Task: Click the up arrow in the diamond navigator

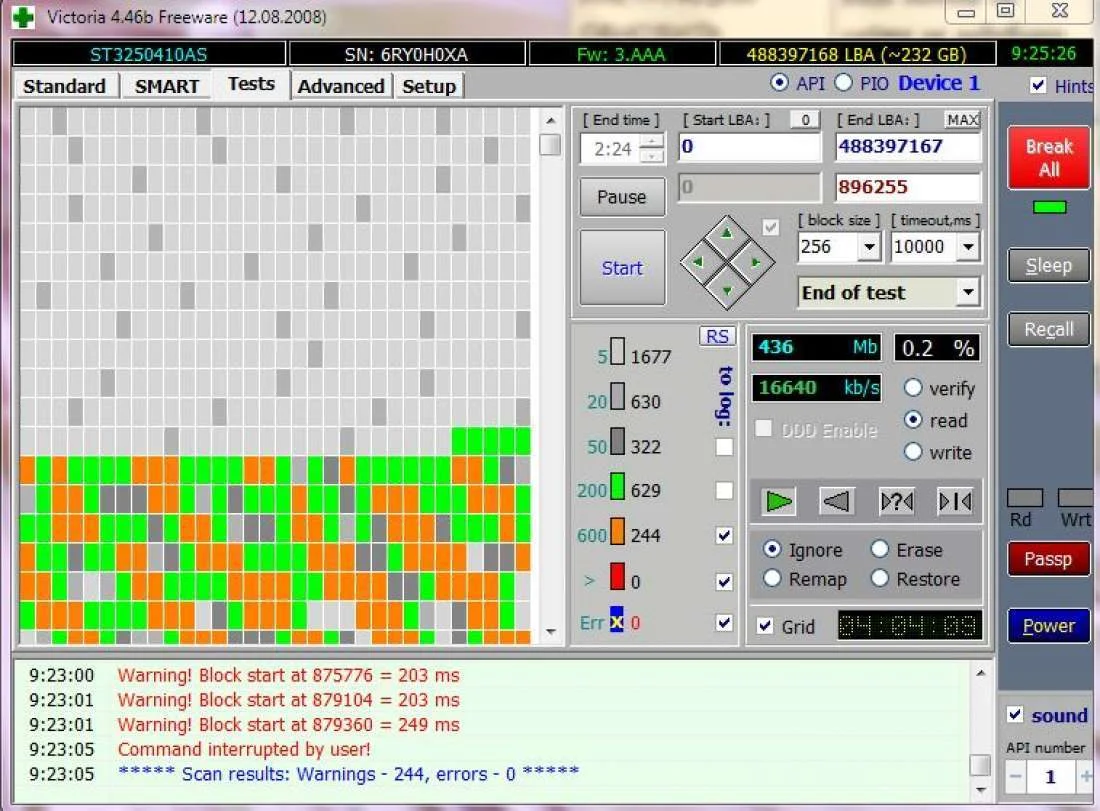Action: (x=727, y=233)
